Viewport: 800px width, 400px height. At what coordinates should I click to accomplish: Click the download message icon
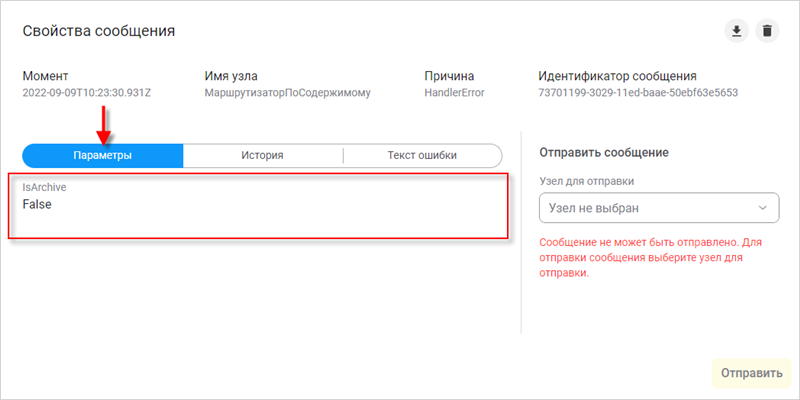pyautogui.click(x=736, y=31)
